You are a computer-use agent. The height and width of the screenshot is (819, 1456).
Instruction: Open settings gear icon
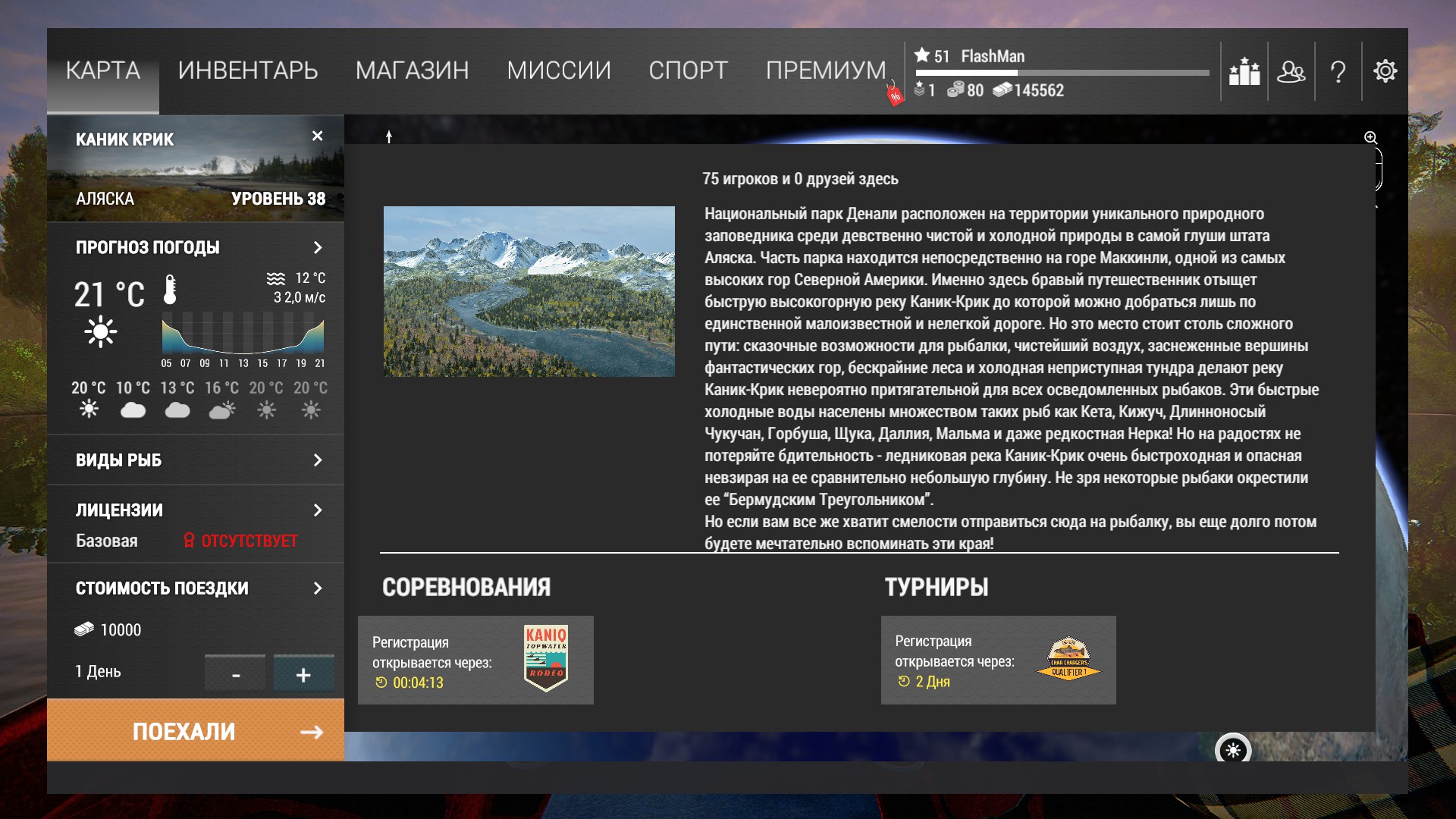point(1385,71)
